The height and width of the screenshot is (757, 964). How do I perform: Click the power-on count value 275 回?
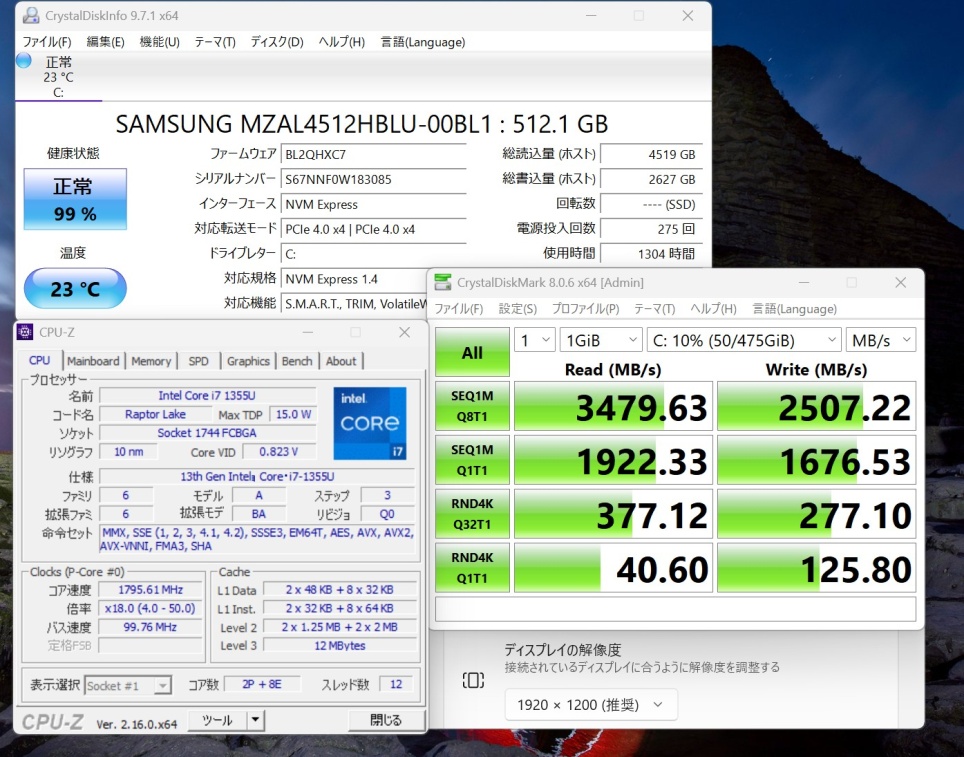click(651, 229)
